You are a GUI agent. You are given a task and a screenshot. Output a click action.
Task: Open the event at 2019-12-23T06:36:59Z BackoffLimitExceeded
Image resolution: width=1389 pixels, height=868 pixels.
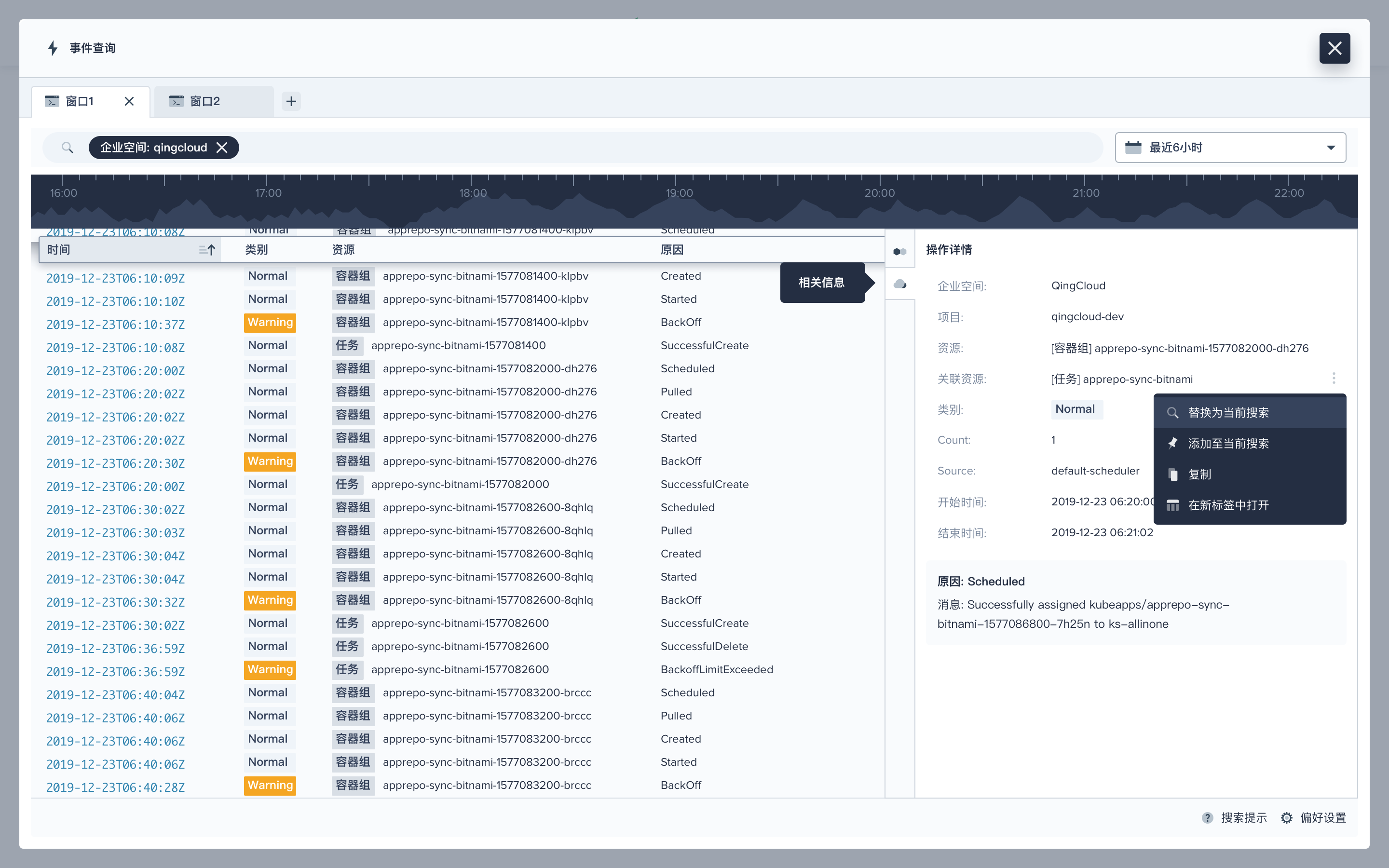[115, 671]
